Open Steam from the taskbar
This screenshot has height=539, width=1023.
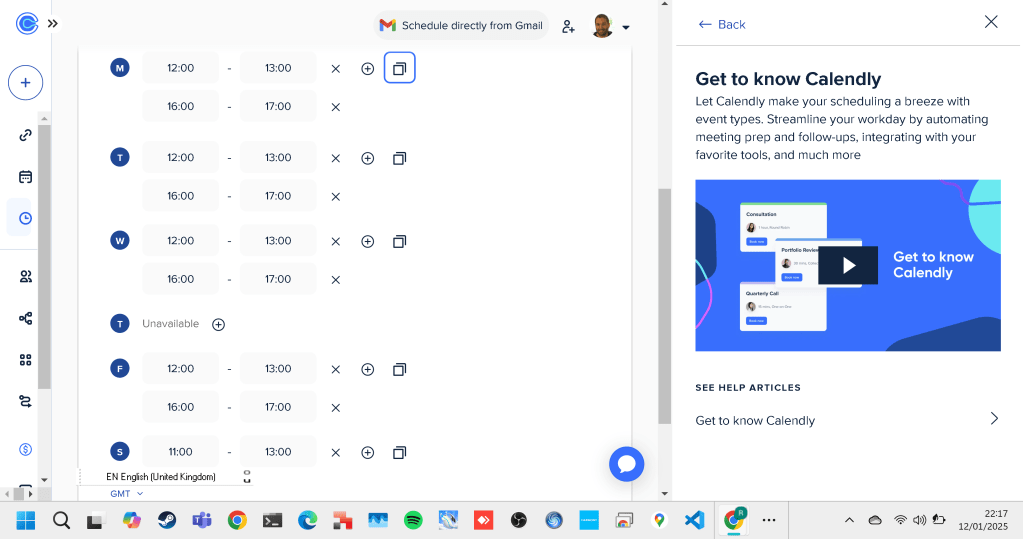[167, 521]
